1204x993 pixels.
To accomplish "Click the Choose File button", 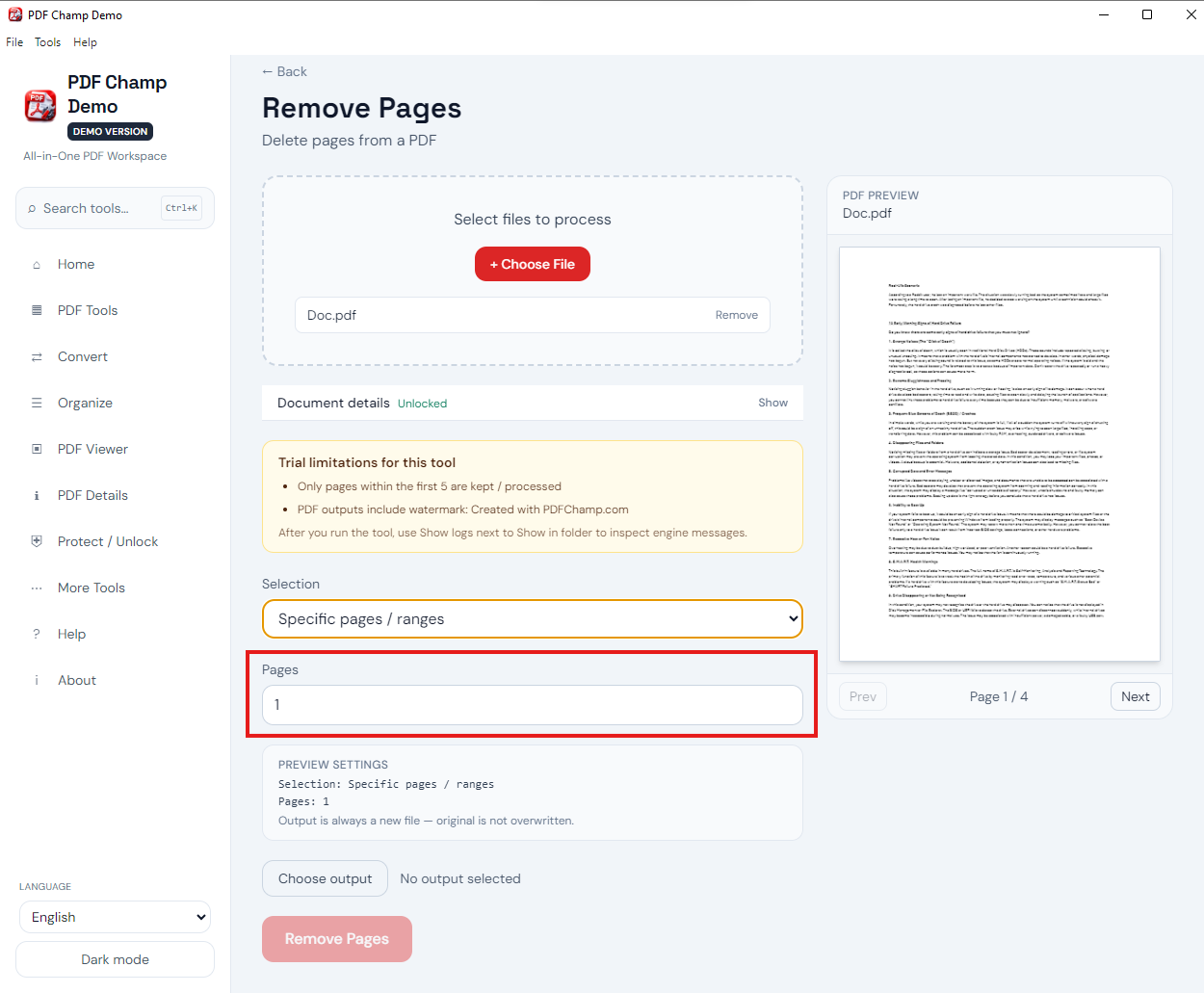I will point(533,264).
